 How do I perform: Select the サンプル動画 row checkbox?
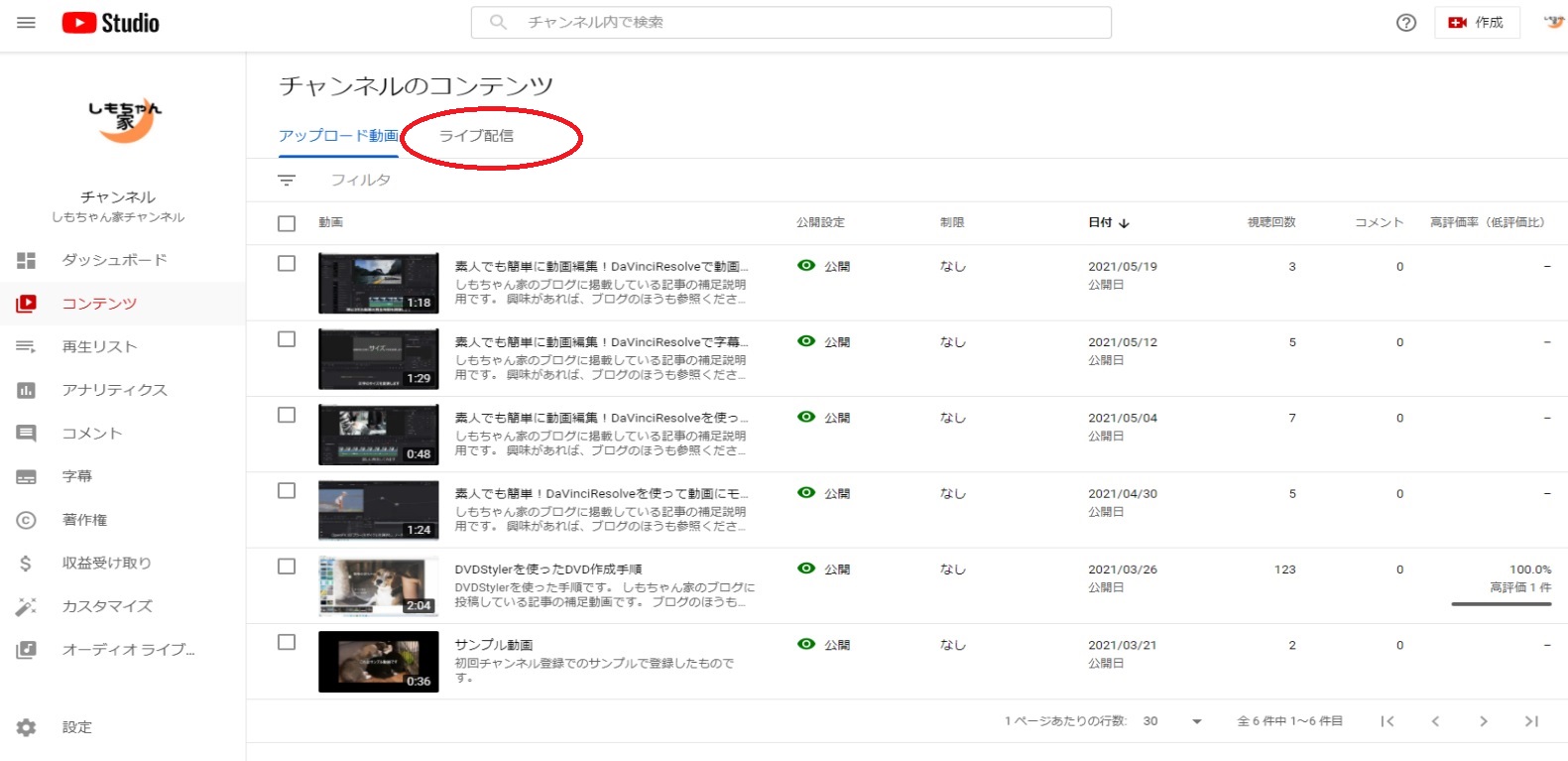pyautogui.click(x=287, y=642)
